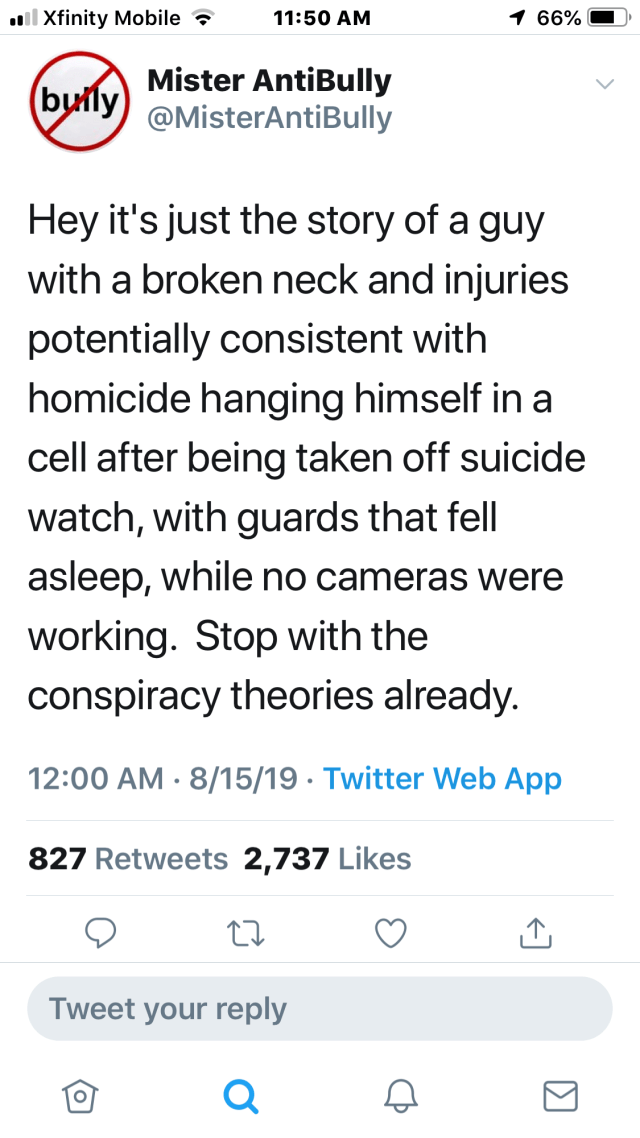View the 2,737 Likes list

pos(327,858)
